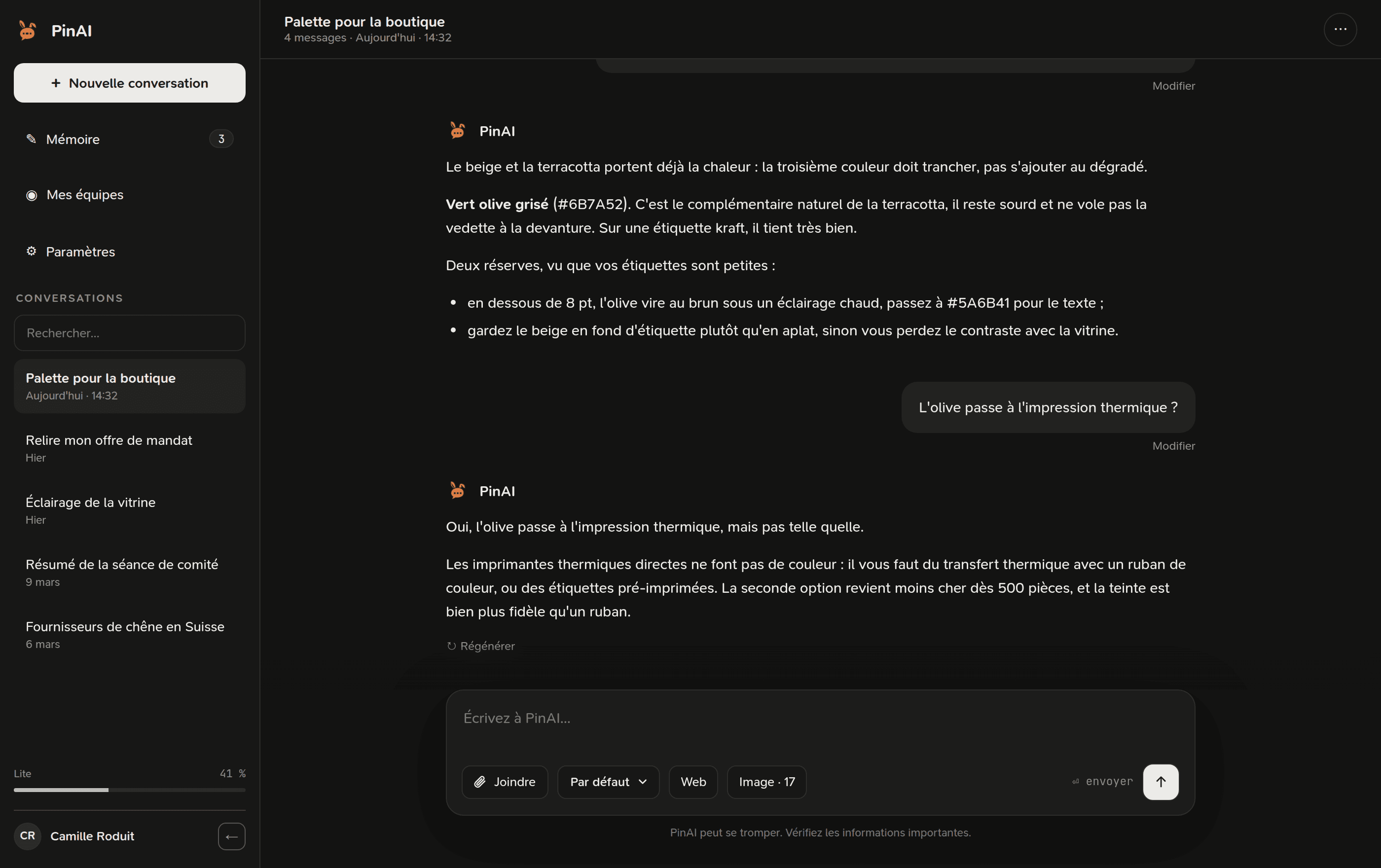This screenshot has height=868, width=1381.
Task: Click the Régénérer circular arrow icon
Action: (451, 646)
